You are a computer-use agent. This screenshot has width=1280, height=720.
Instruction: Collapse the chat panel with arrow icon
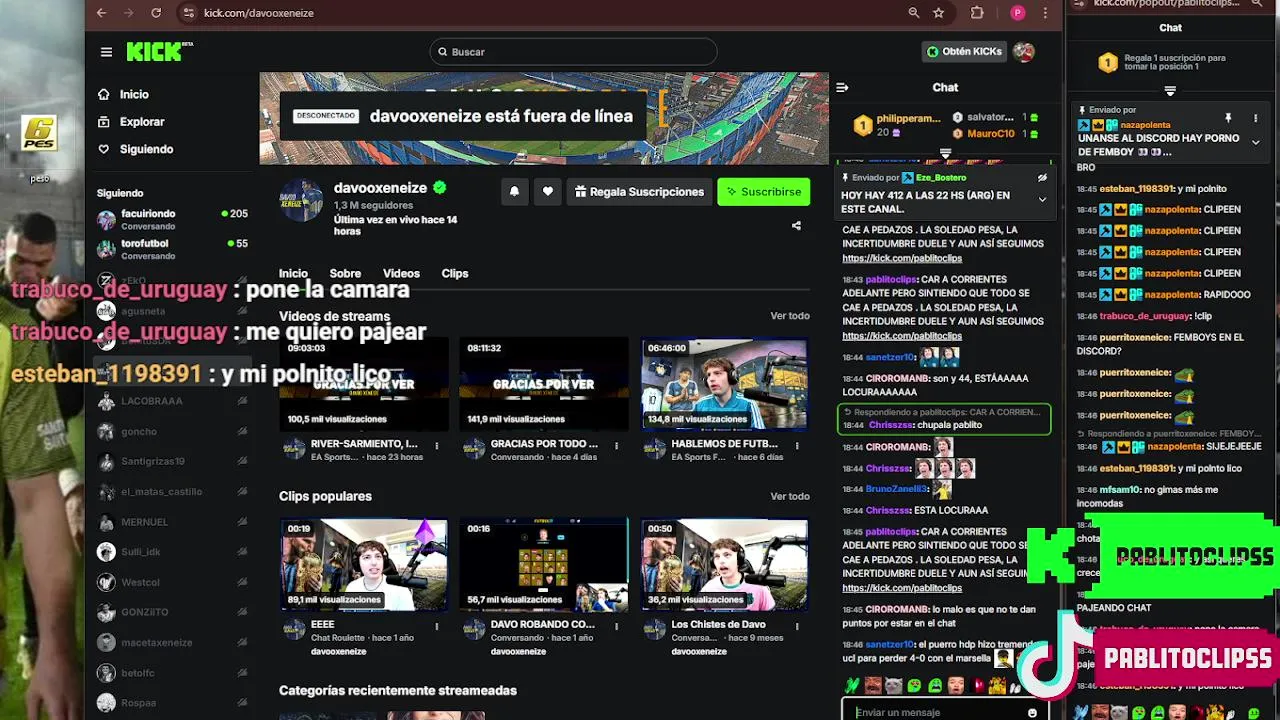(x=842, y=88)
